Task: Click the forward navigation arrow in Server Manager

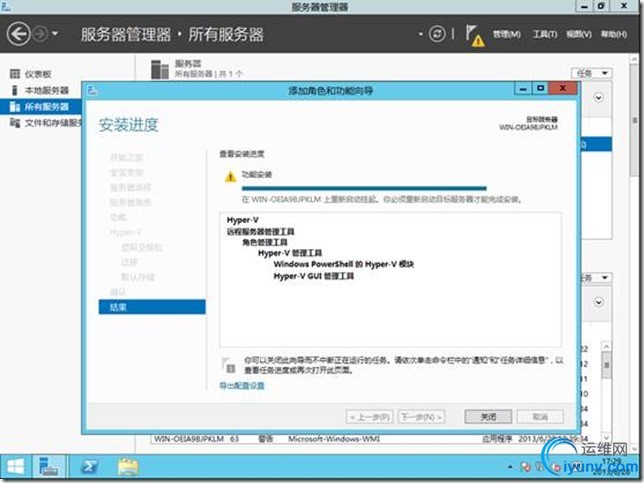Action: [x=41, y=34]
